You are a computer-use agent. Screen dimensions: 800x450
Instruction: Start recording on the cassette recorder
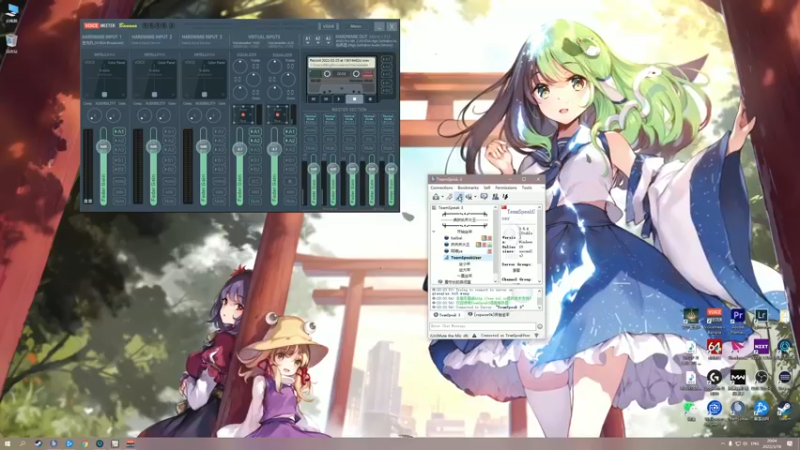click(x=370, y=99)
